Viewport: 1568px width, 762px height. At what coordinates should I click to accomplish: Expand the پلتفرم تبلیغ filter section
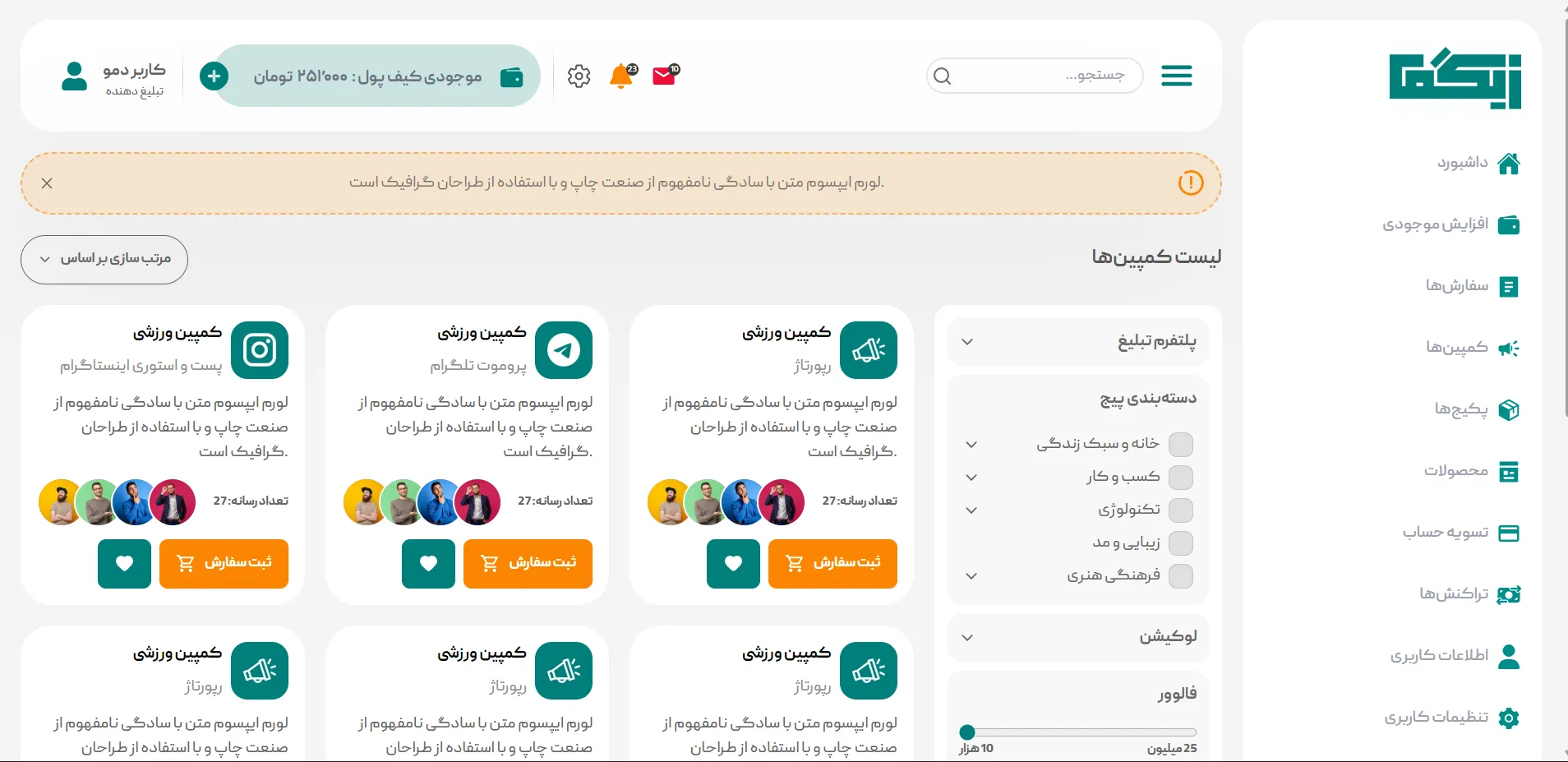click(x=1078, y=341)
